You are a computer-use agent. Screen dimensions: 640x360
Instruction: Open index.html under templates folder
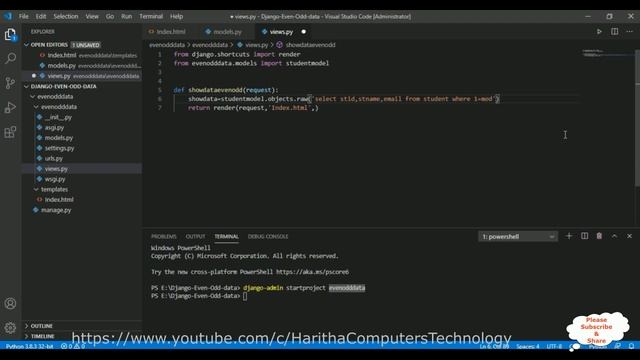pos(82,200)
